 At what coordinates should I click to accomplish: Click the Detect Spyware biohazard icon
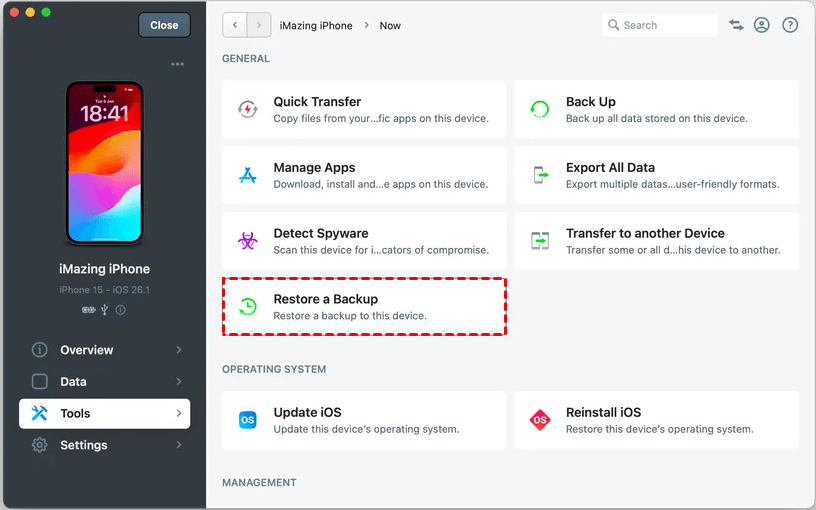248,241
